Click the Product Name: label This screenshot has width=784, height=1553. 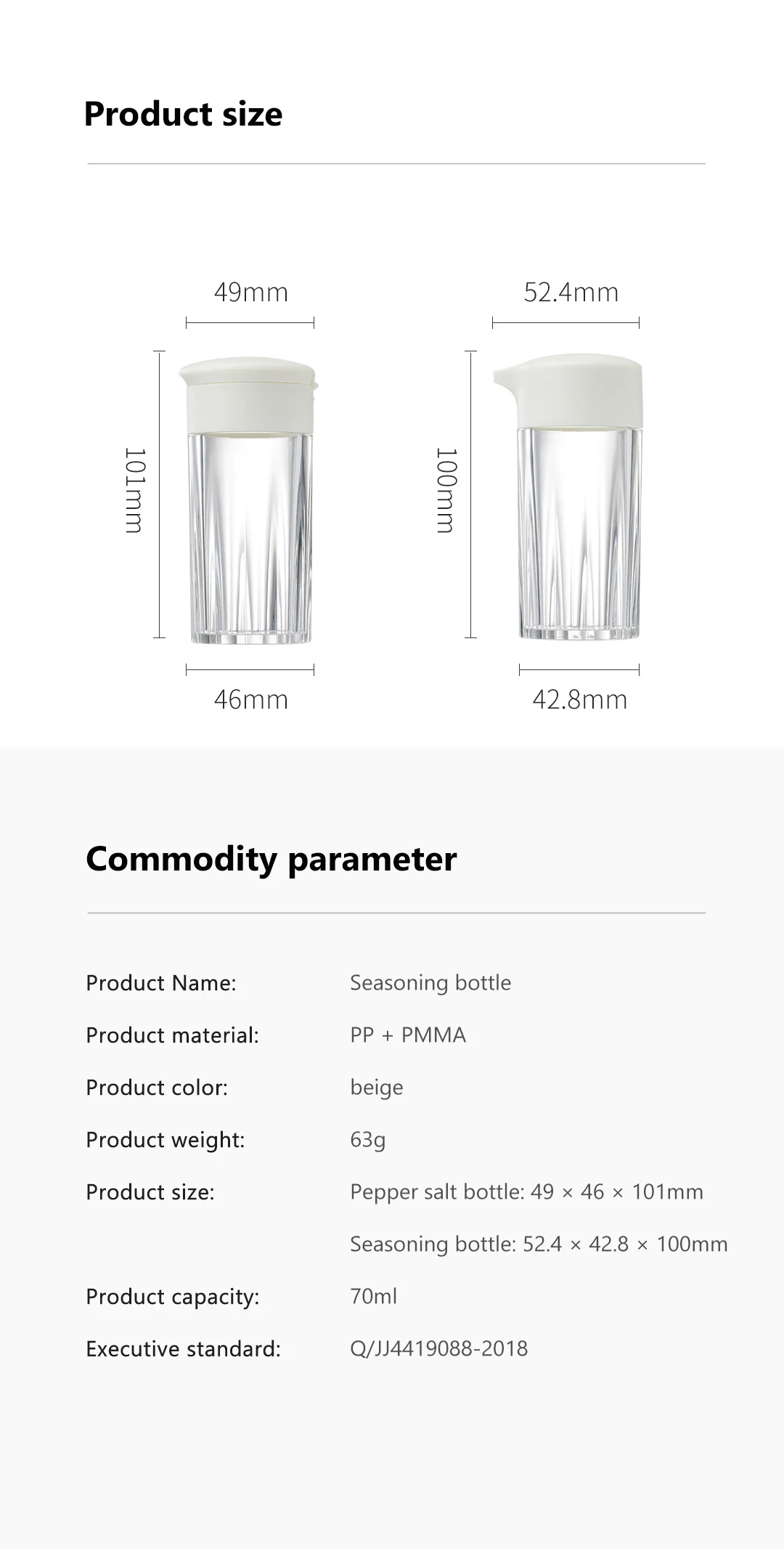click(161, 983)
